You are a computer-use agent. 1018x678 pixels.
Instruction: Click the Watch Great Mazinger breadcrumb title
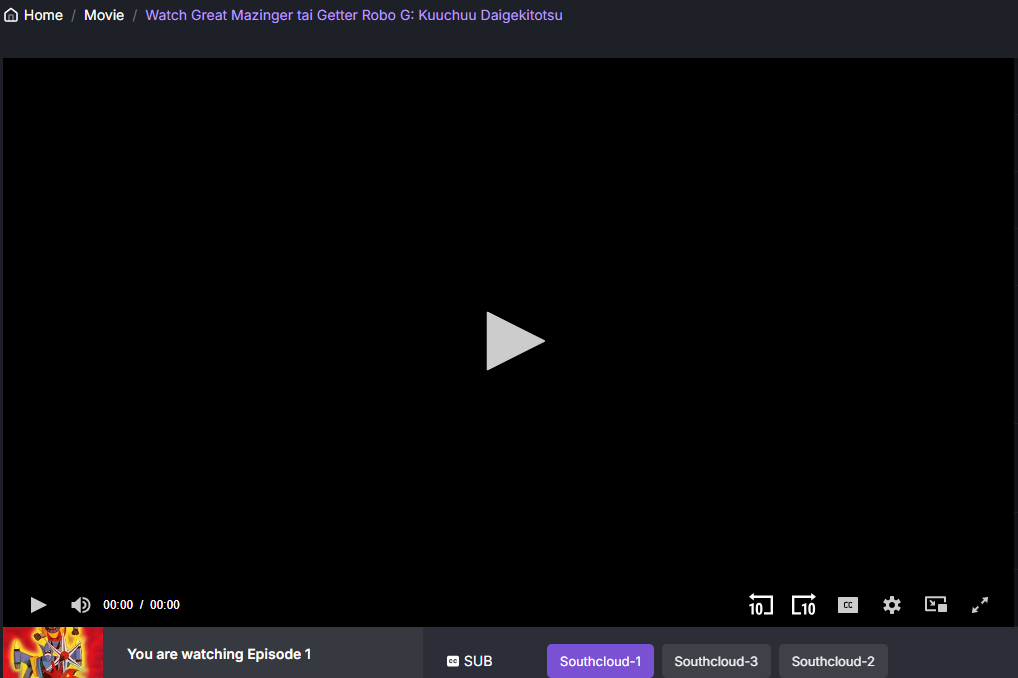point(354,15)
